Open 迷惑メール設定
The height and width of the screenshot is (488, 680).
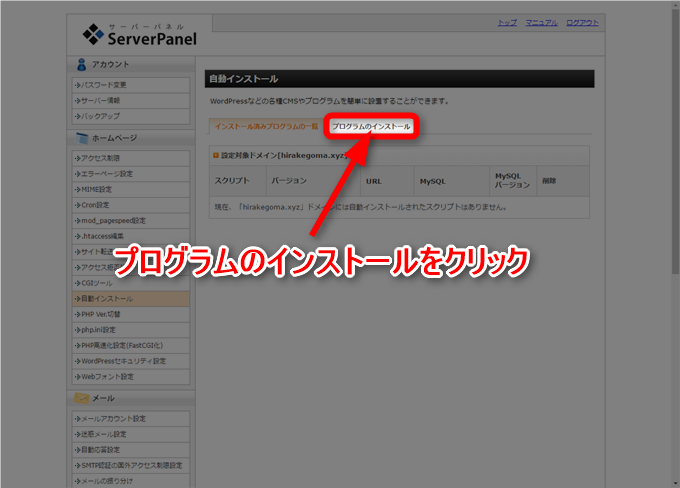click(131, 434)
